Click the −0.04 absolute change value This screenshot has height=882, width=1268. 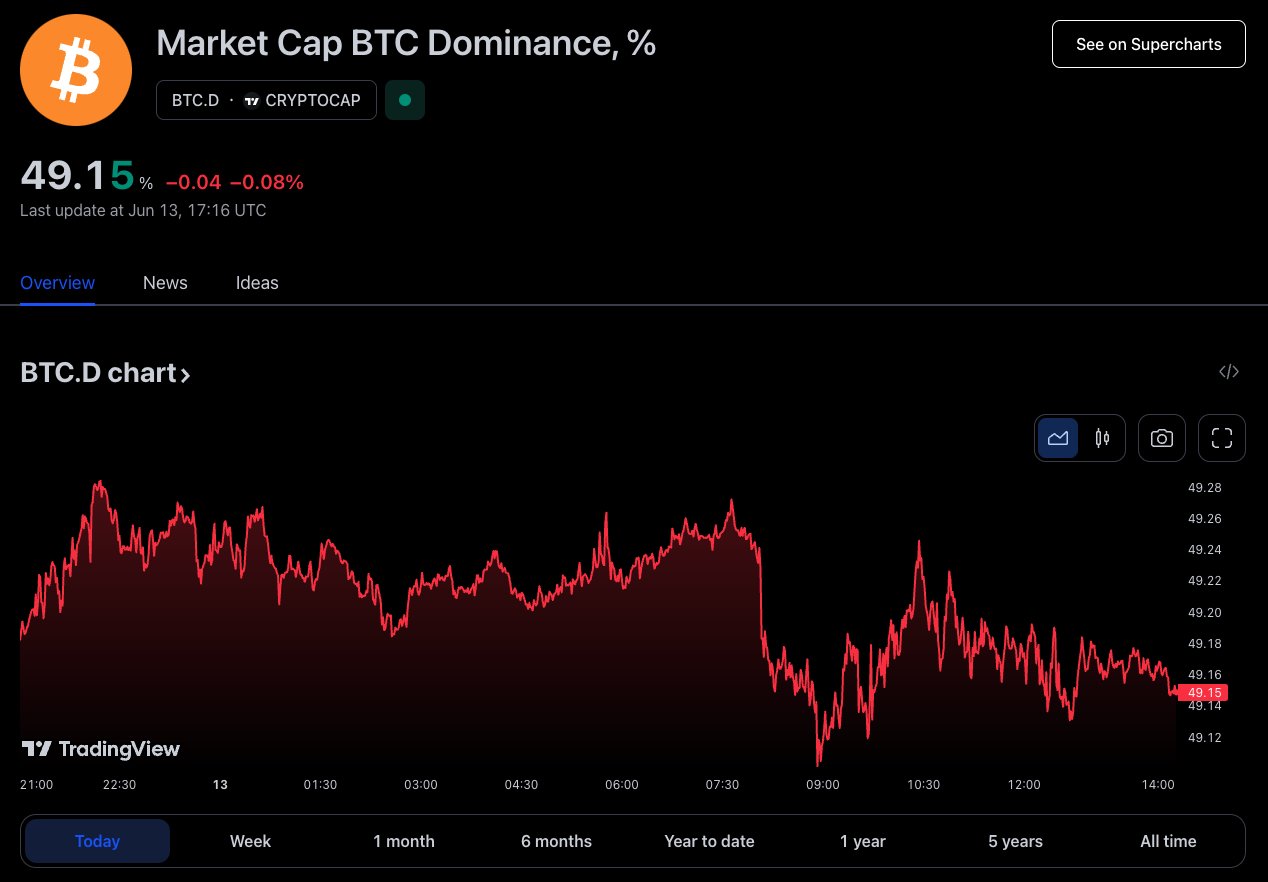pyautogui.click(x=194, y=182)
